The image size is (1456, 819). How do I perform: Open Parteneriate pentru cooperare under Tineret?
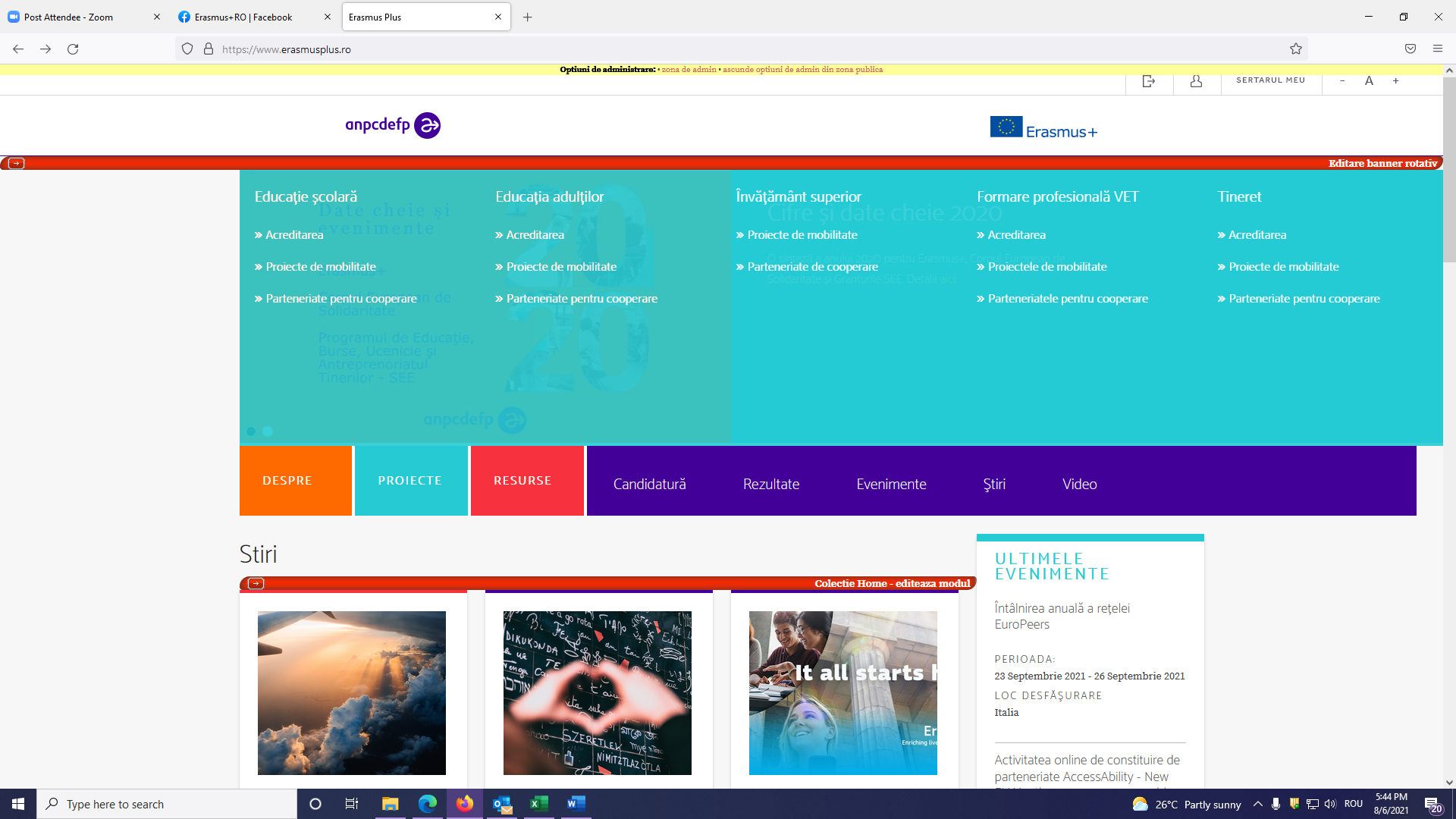[1304, 299]
